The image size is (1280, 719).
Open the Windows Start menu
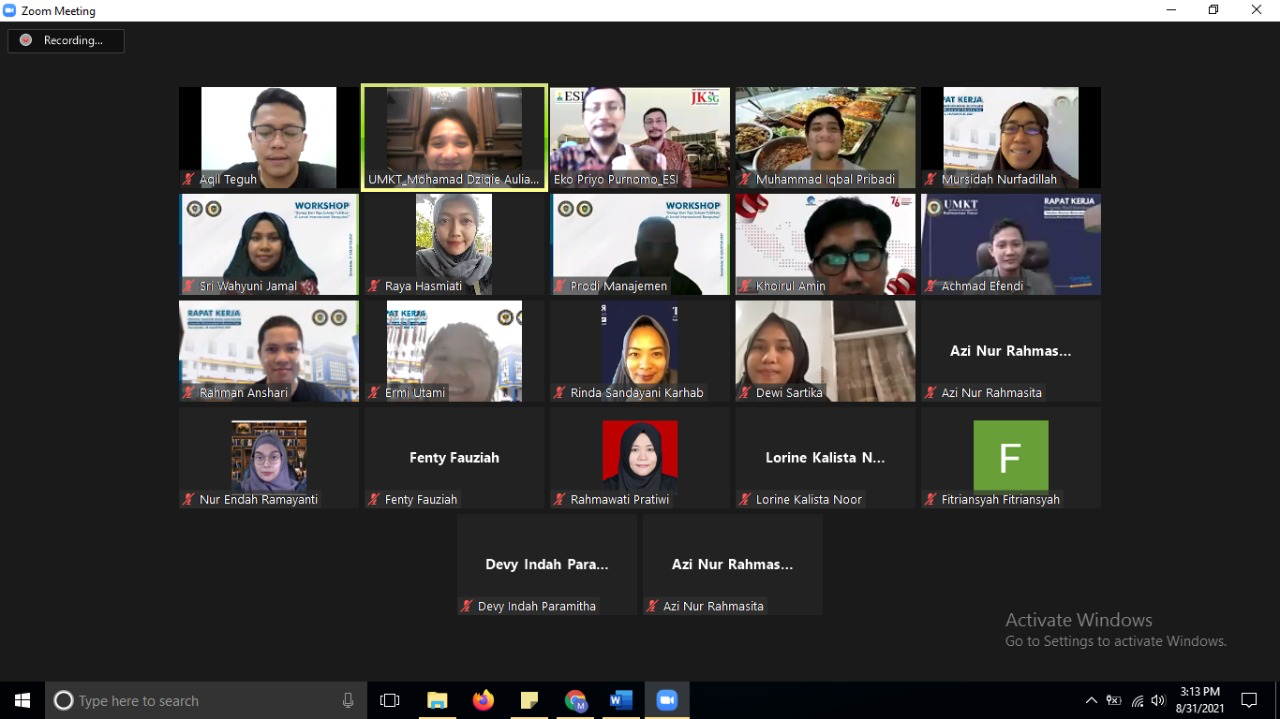click(x=22, y=700)
